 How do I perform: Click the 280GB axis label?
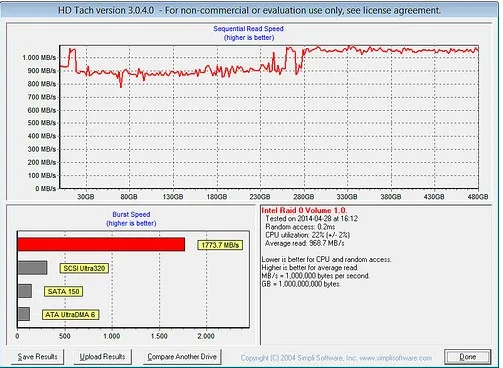coord(304,197)
